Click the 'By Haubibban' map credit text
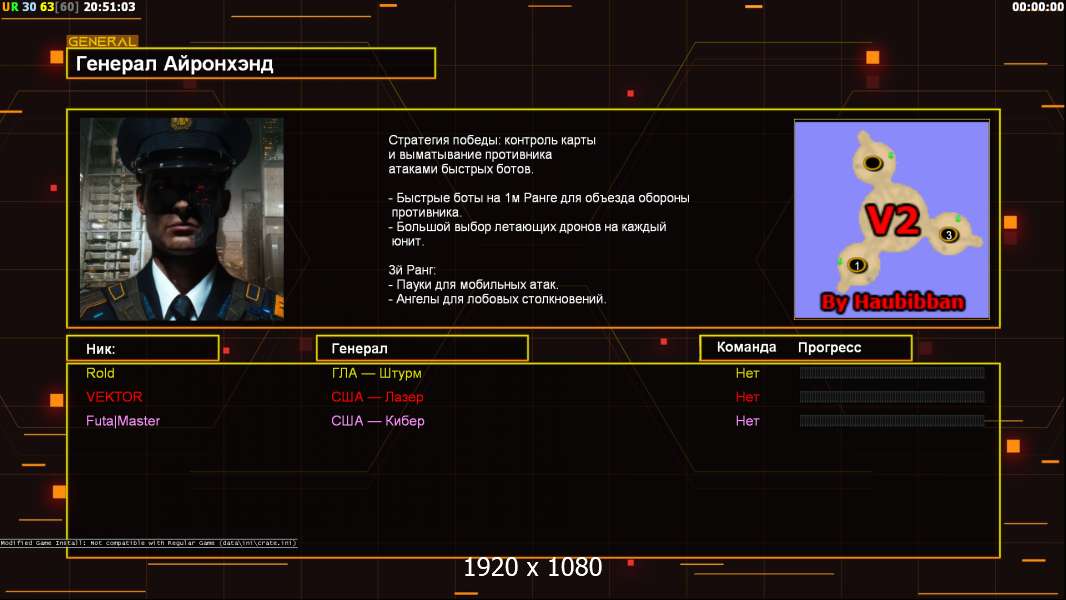This screenshot has width=1066, height=600. click(x=893, y=302)
